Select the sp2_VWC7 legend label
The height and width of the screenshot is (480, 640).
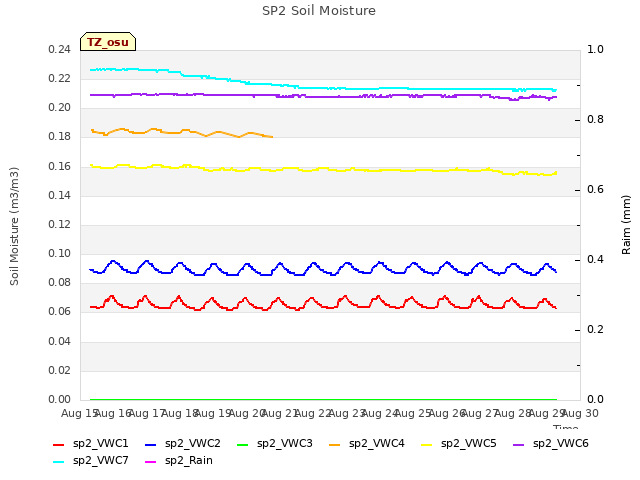100,461
